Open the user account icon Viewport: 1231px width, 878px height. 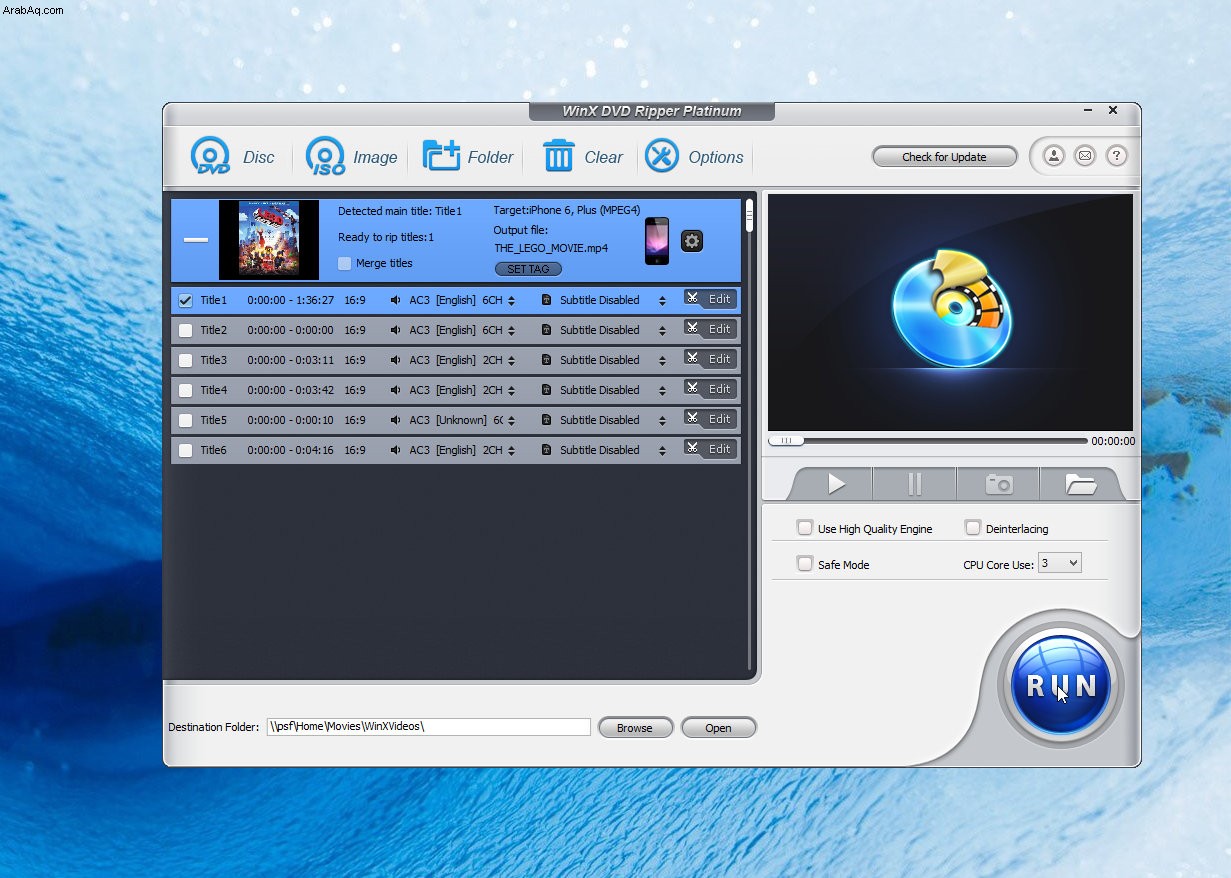1053,156
